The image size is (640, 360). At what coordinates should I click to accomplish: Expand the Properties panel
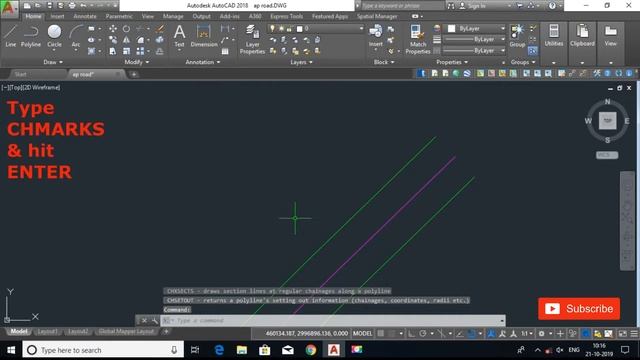pyautogui.click(x=452, y=62)
